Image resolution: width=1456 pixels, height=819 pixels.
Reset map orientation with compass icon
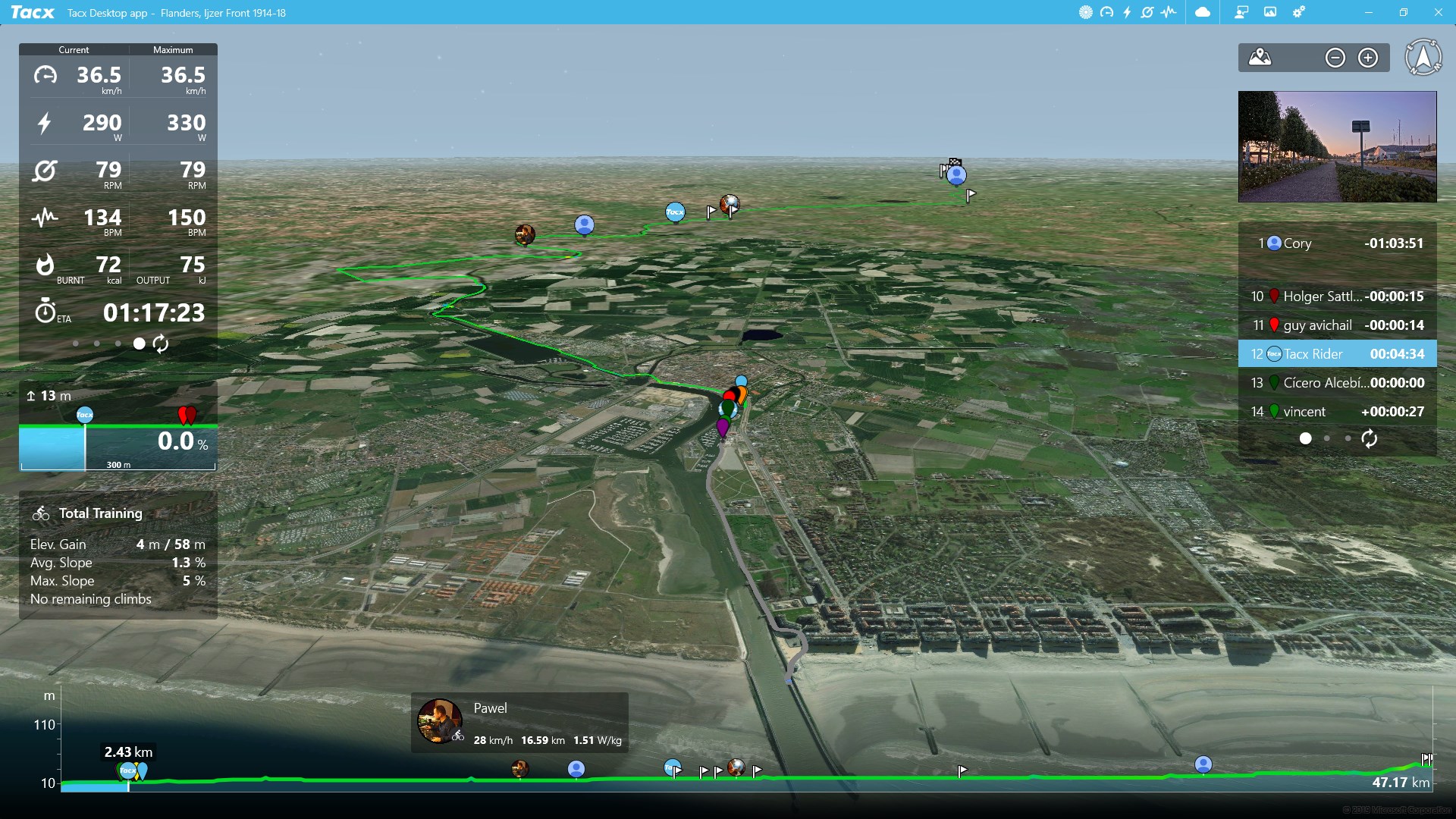tap(1423, 58)
